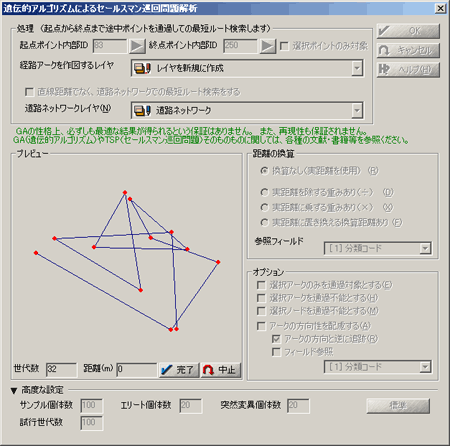Toggle アークの方向と逆に追跡(R) checkbox

pos(276,339)
